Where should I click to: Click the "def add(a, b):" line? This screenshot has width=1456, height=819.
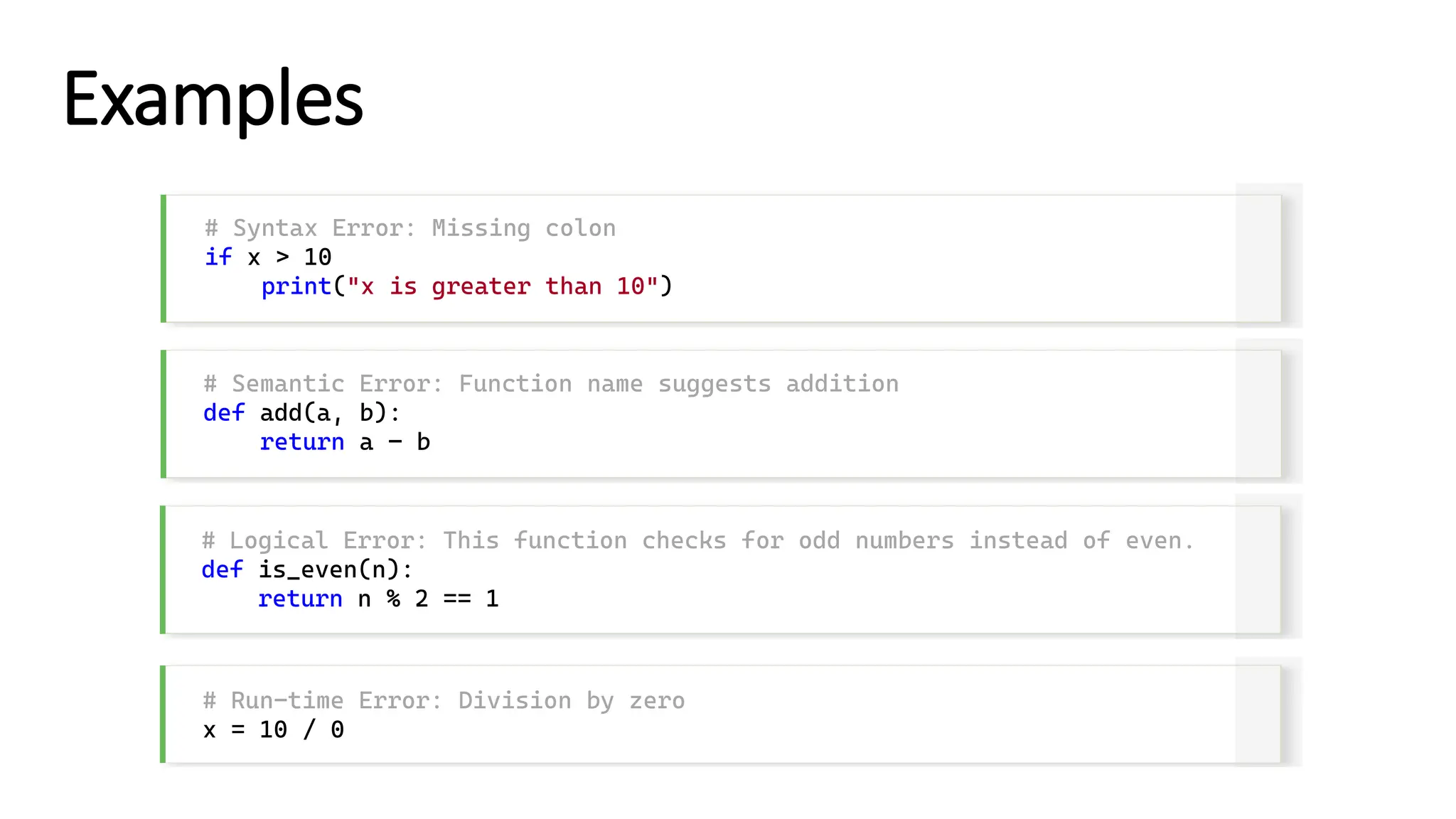click(301, 412)
